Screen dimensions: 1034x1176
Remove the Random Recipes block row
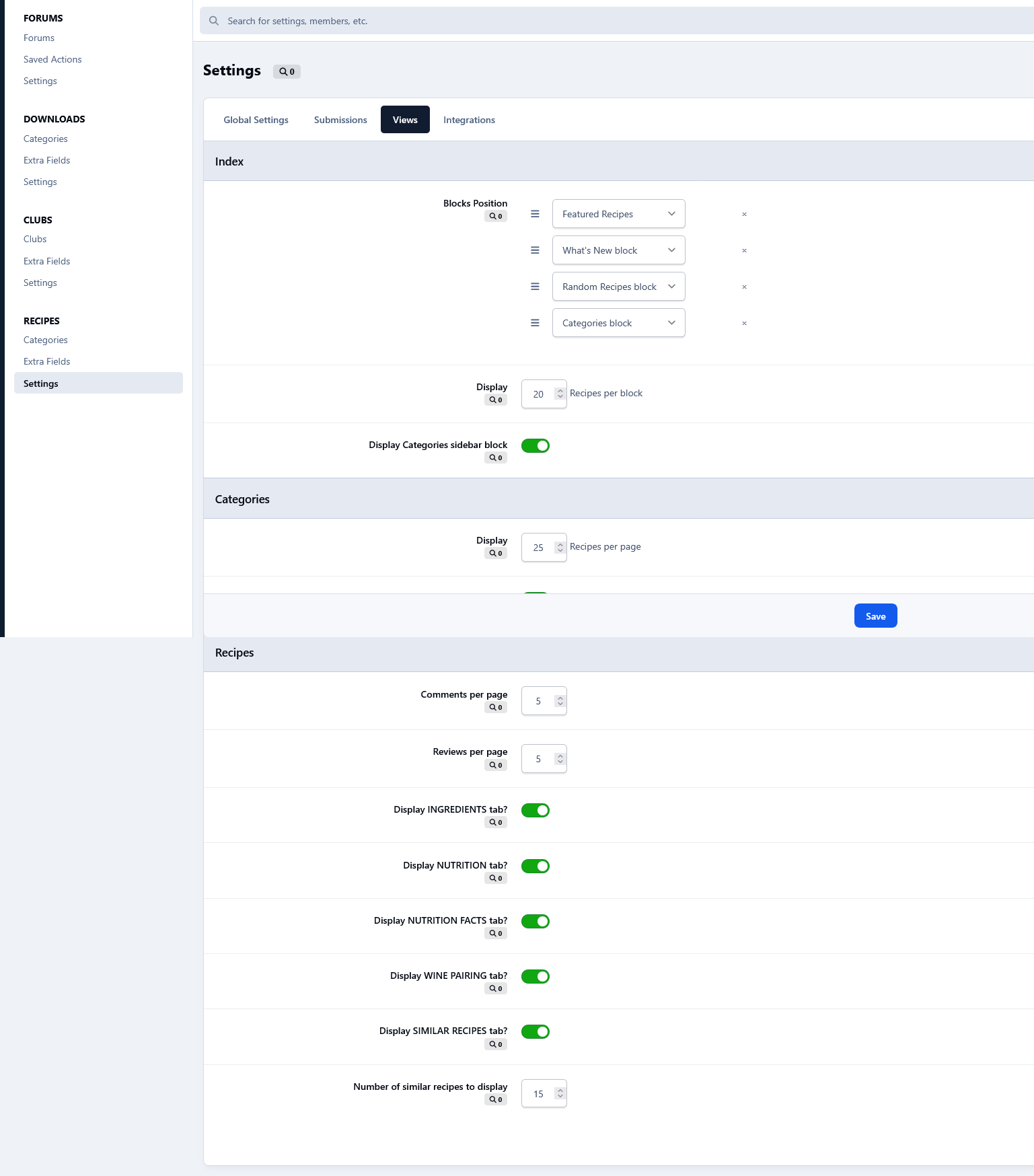[x=744, y=287]
